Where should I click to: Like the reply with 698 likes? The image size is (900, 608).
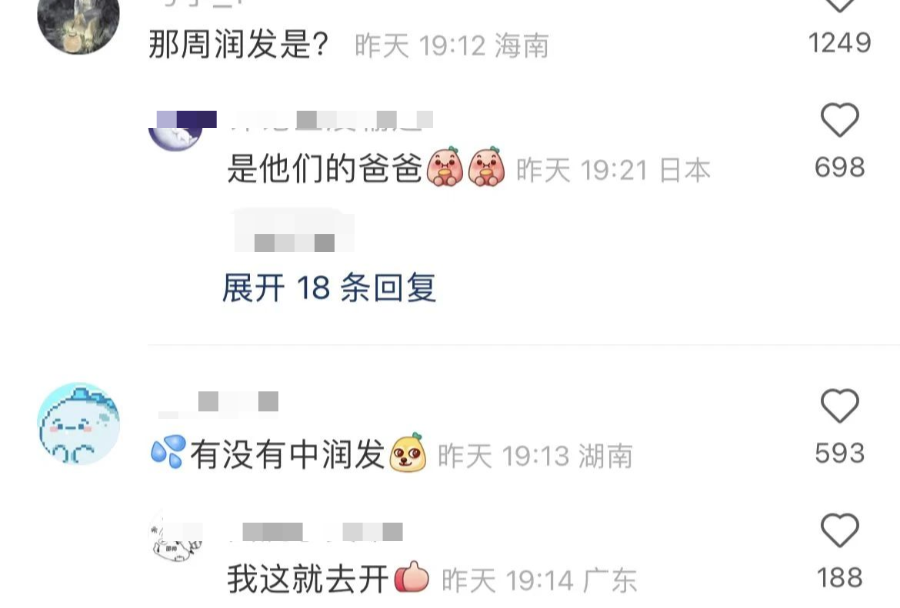(840, 120)
